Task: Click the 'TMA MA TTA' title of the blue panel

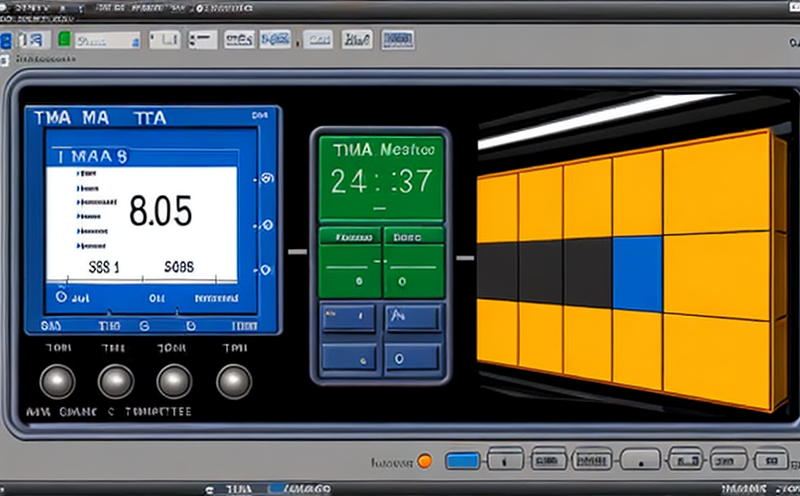Action: (100, 118)
